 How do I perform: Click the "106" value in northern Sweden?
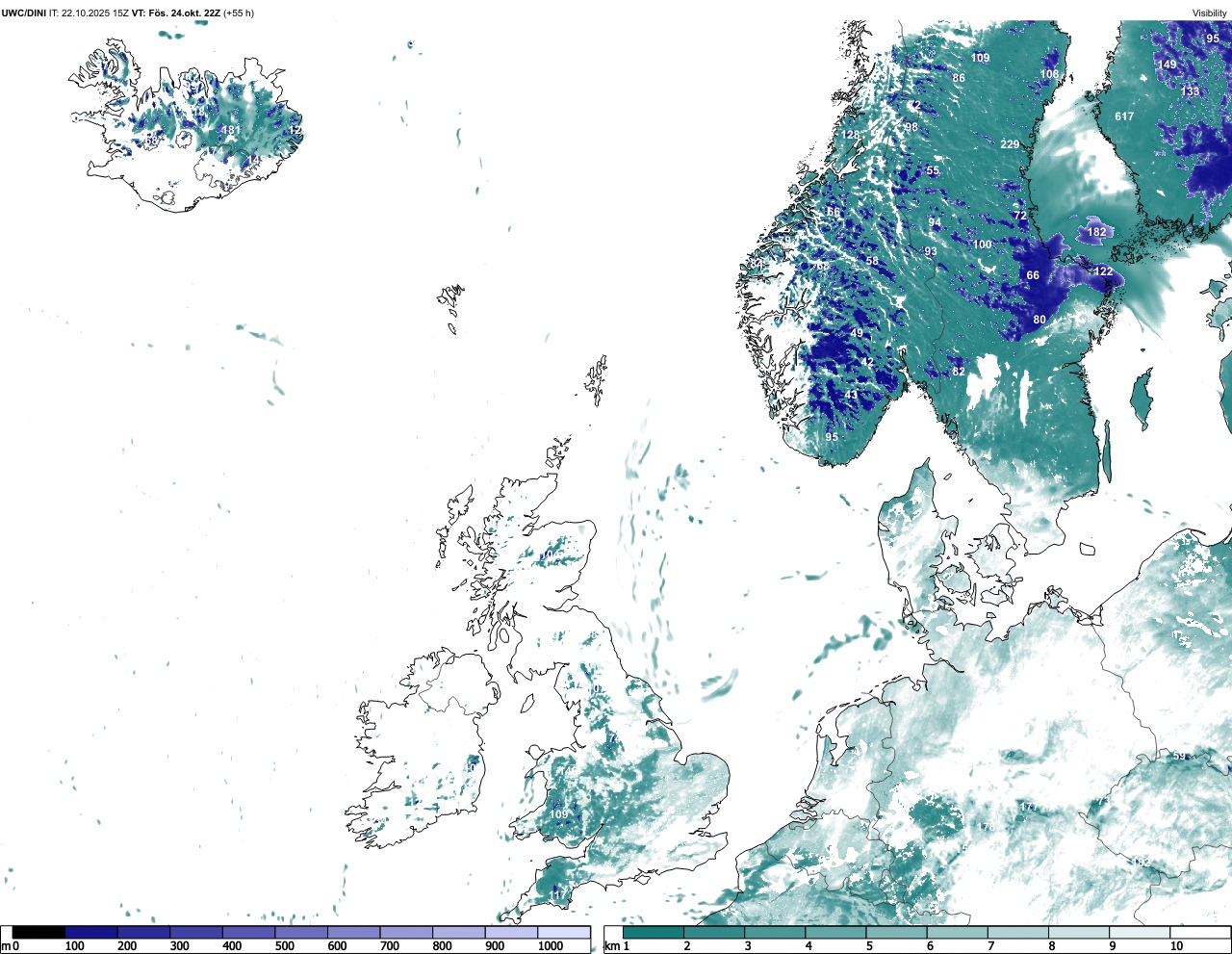pos(1049,74)
